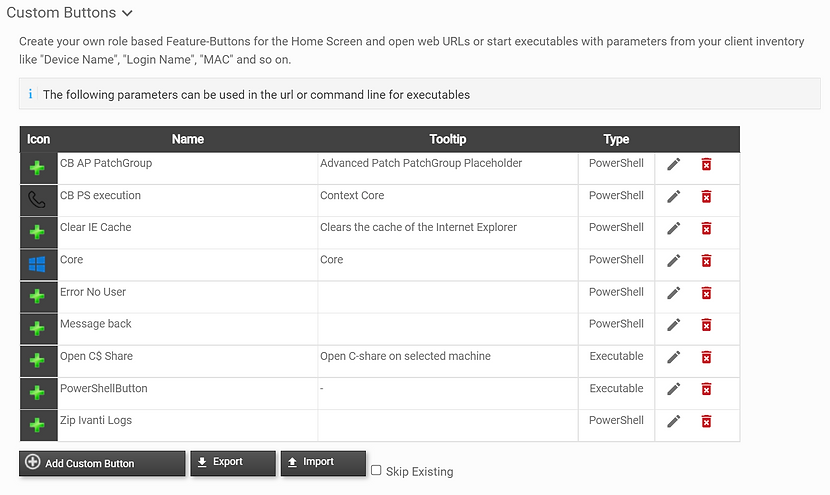Click the green plus icon for Error No User
Image resolution: width=830 pixels, height=495 pixels.
click(x=37, y=296)
